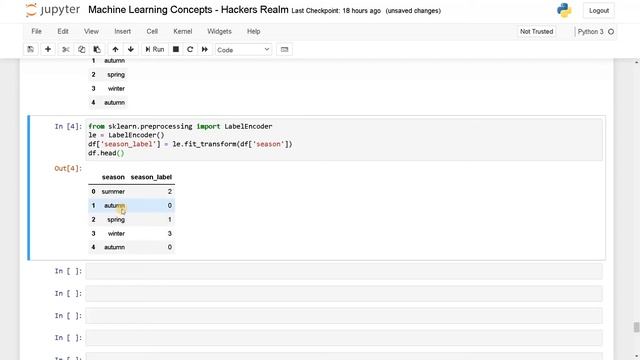Rename notebook title Machine Learning Concepts
640x360 pixels.
point(188,10)
